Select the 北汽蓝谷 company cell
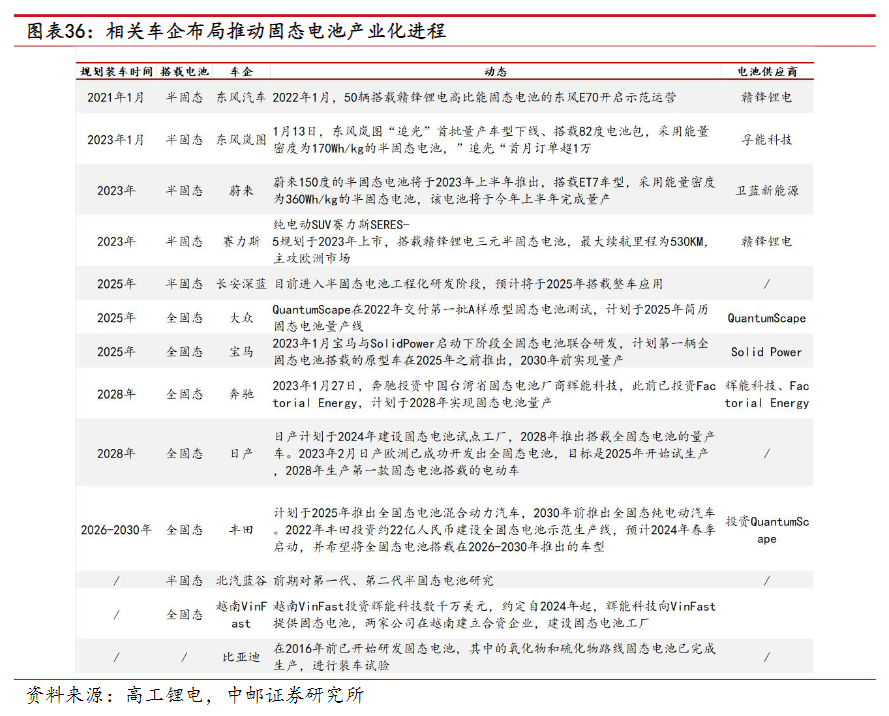 point(241,581)
